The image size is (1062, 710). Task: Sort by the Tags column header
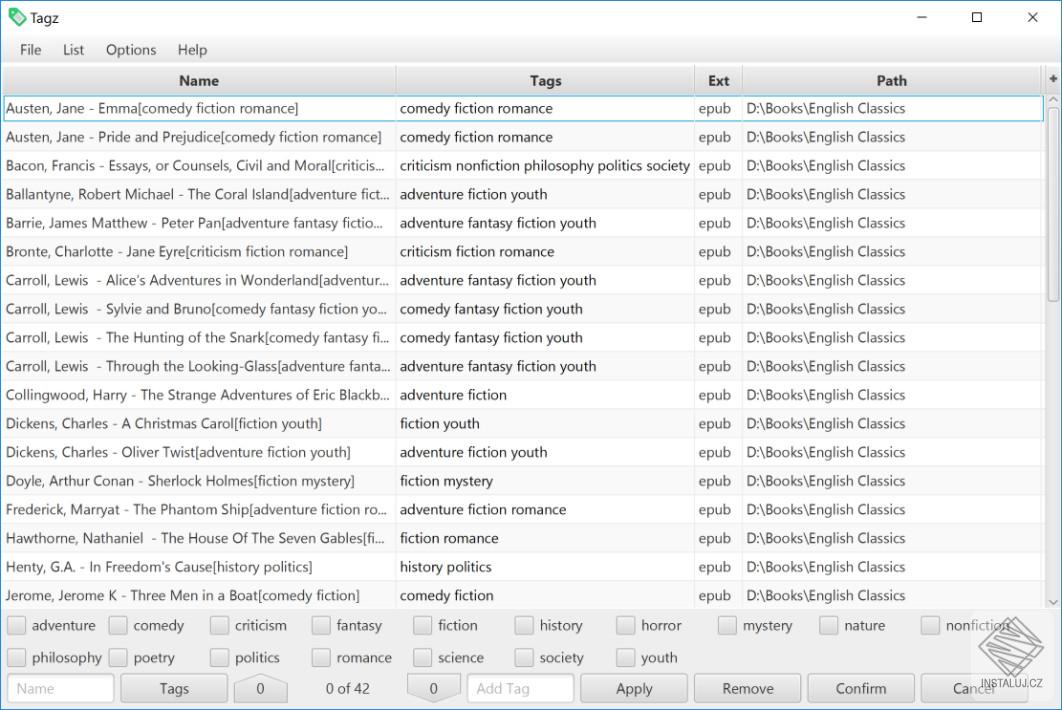[x=545, y=81]
